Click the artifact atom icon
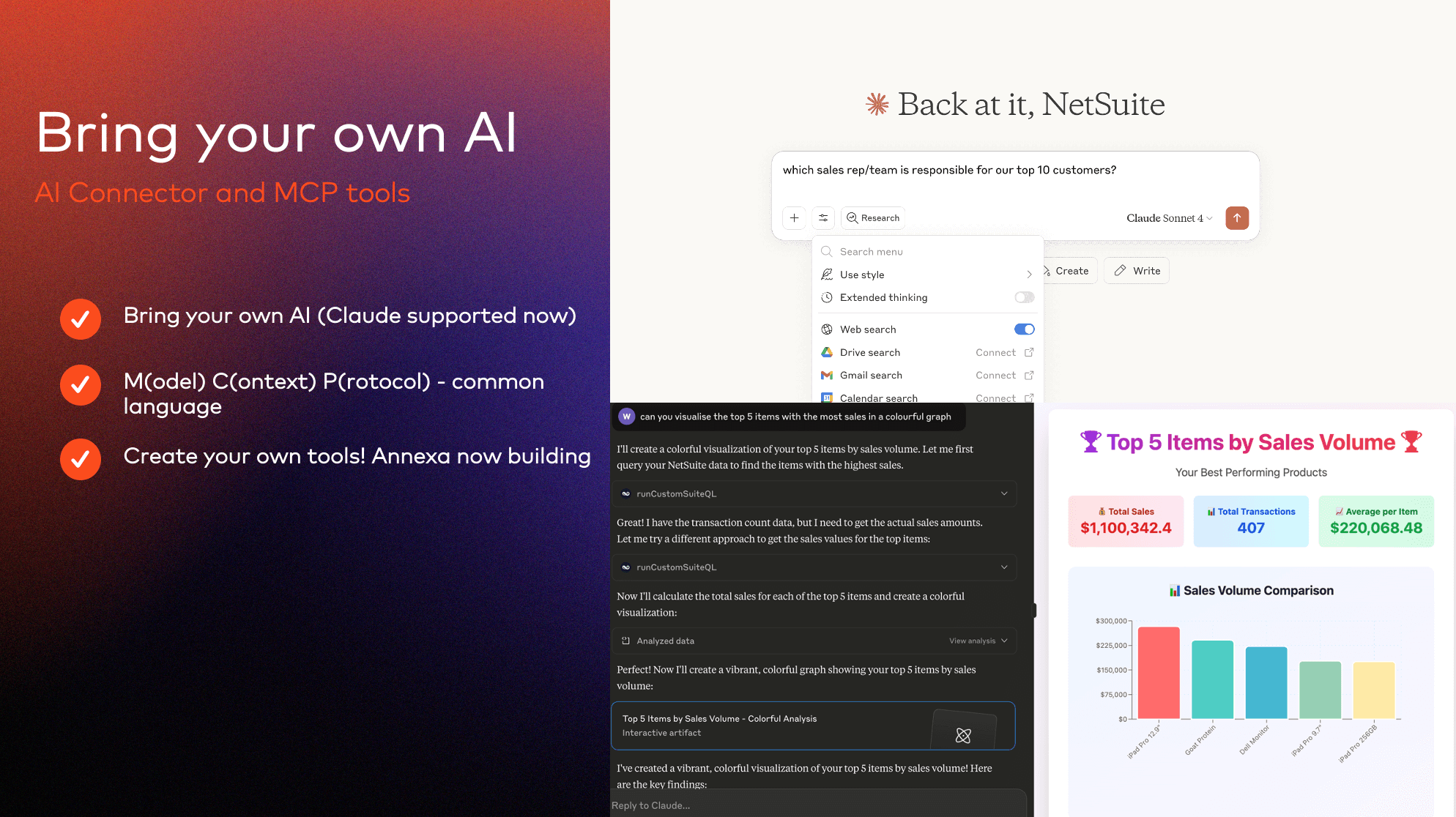The image size is (1456, 817). click(963, 736)
